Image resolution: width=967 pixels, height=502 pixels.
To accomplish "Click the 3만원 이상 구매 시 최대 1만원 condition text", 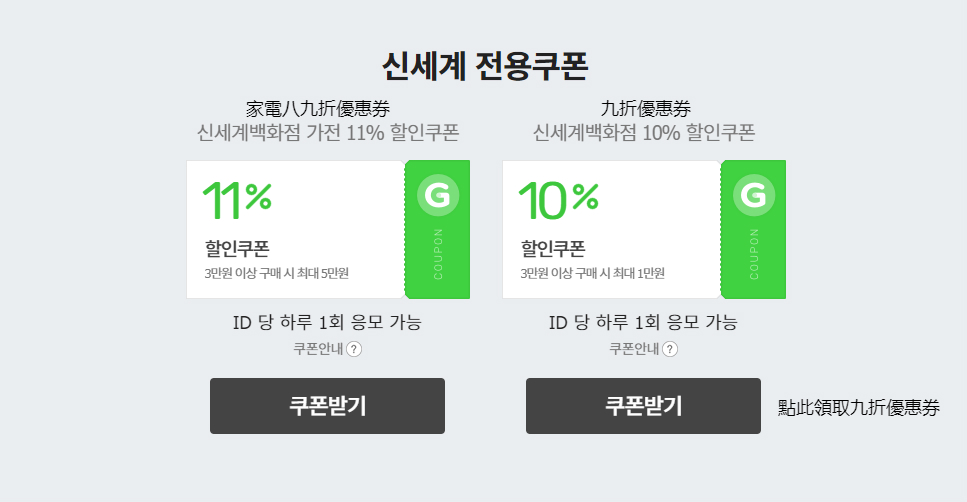I will coord(592,273).
